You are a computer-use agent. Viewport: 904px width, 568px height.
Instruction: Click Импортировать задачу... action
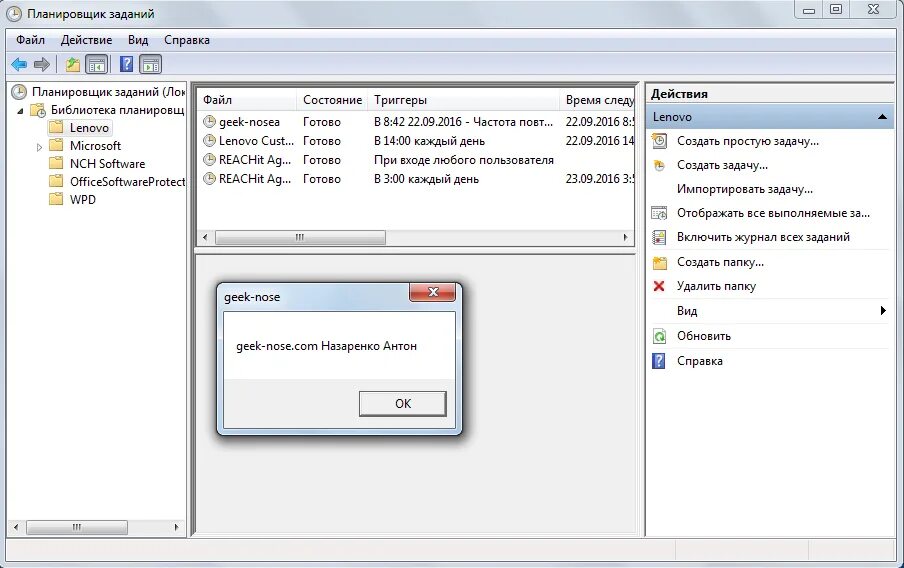click(x=745, y=189)
